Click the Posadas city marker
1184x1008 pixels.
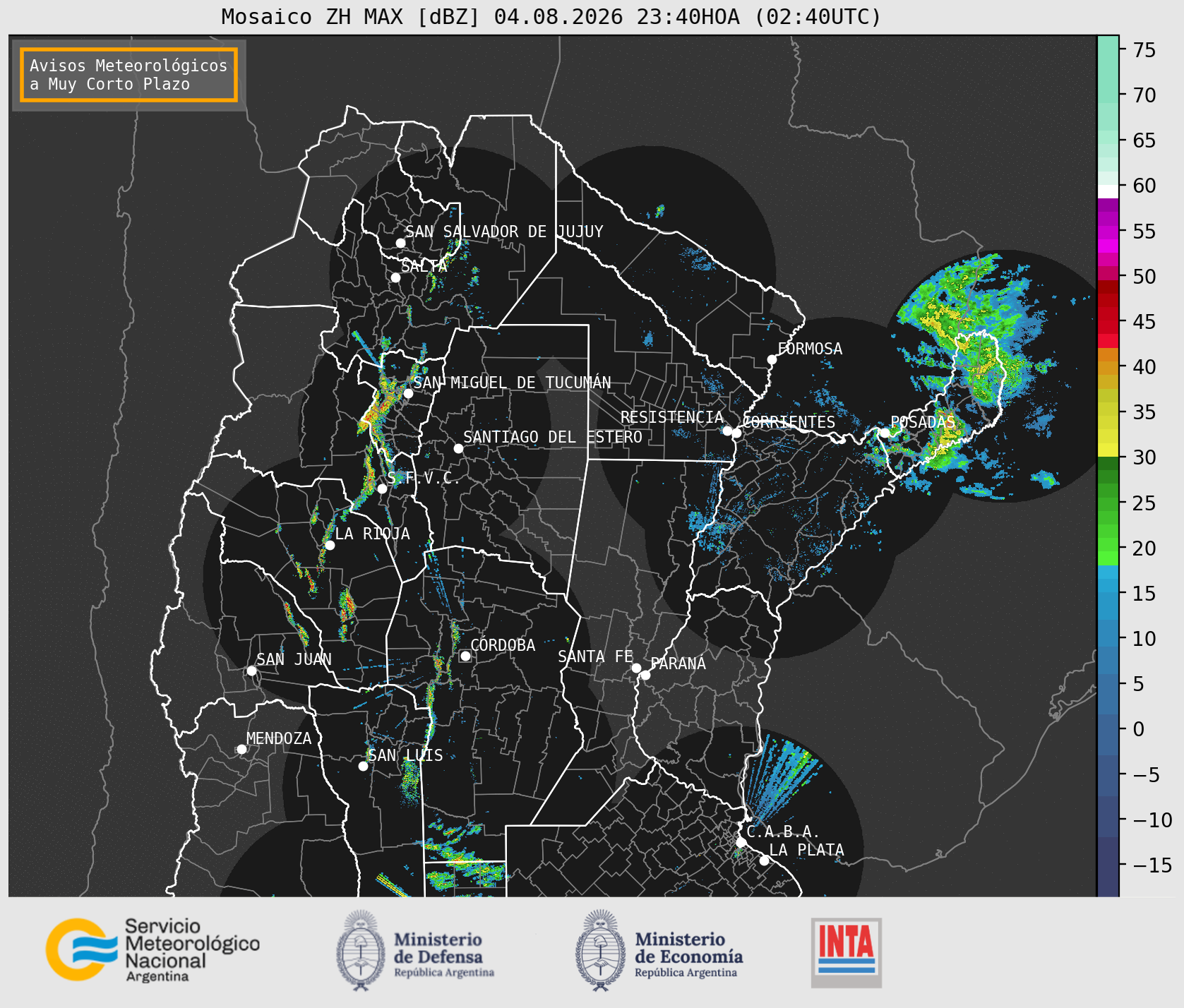(x=884, y=433)
